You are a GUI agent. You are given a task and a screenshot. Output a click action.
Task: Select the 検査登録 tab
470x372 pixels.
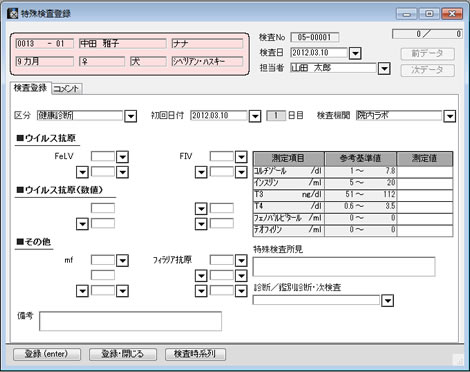pos(30,88)
